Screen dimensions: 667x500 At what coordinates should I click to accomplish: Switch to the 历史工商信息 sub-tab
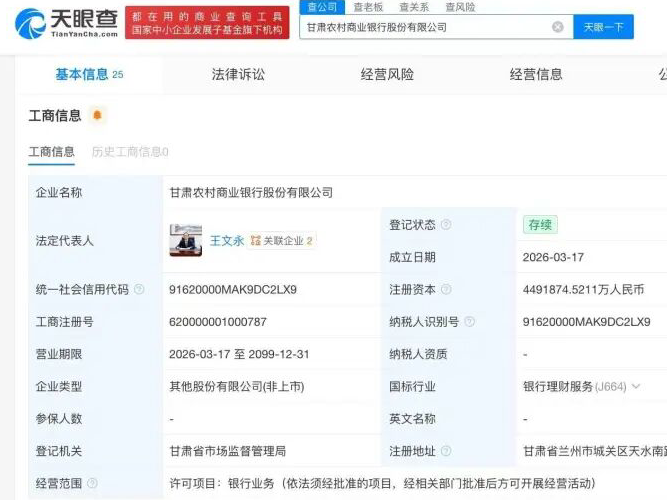tap(130, 152)
